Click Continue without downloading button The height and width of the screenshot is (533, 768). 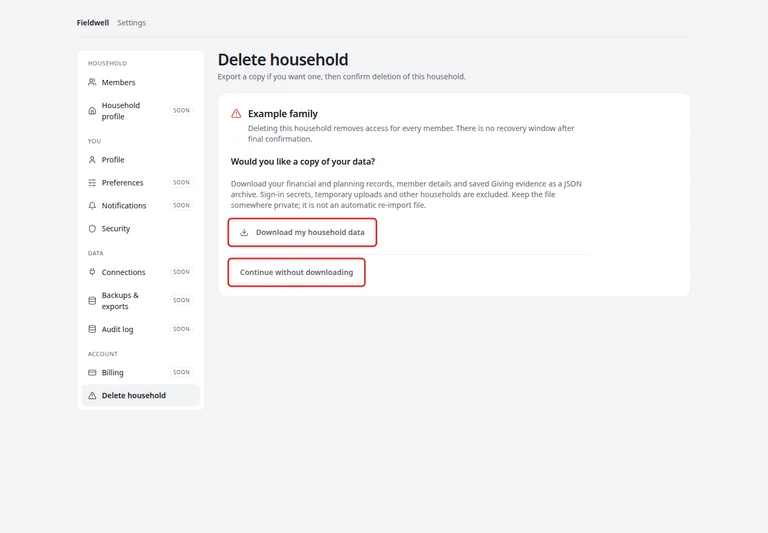[x=296, y=272]
